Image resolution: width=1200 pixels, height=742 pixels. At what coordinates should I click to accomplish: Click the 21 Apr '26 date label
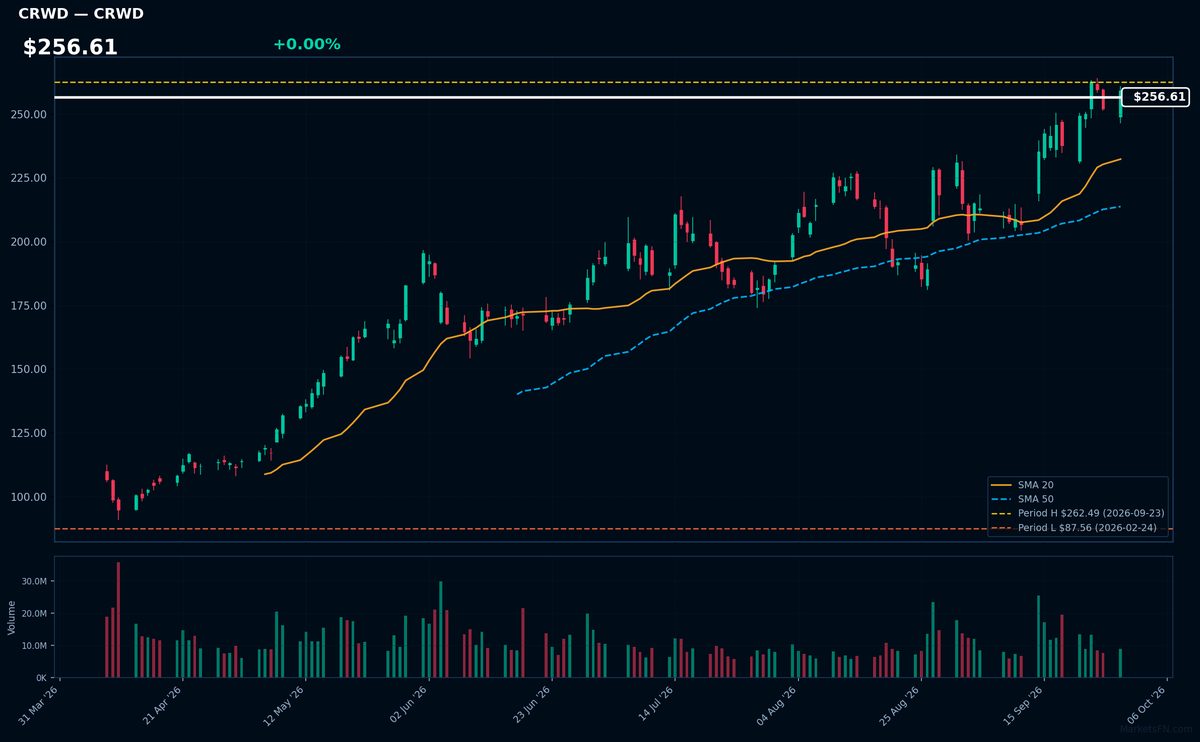[x=162, y=704]
